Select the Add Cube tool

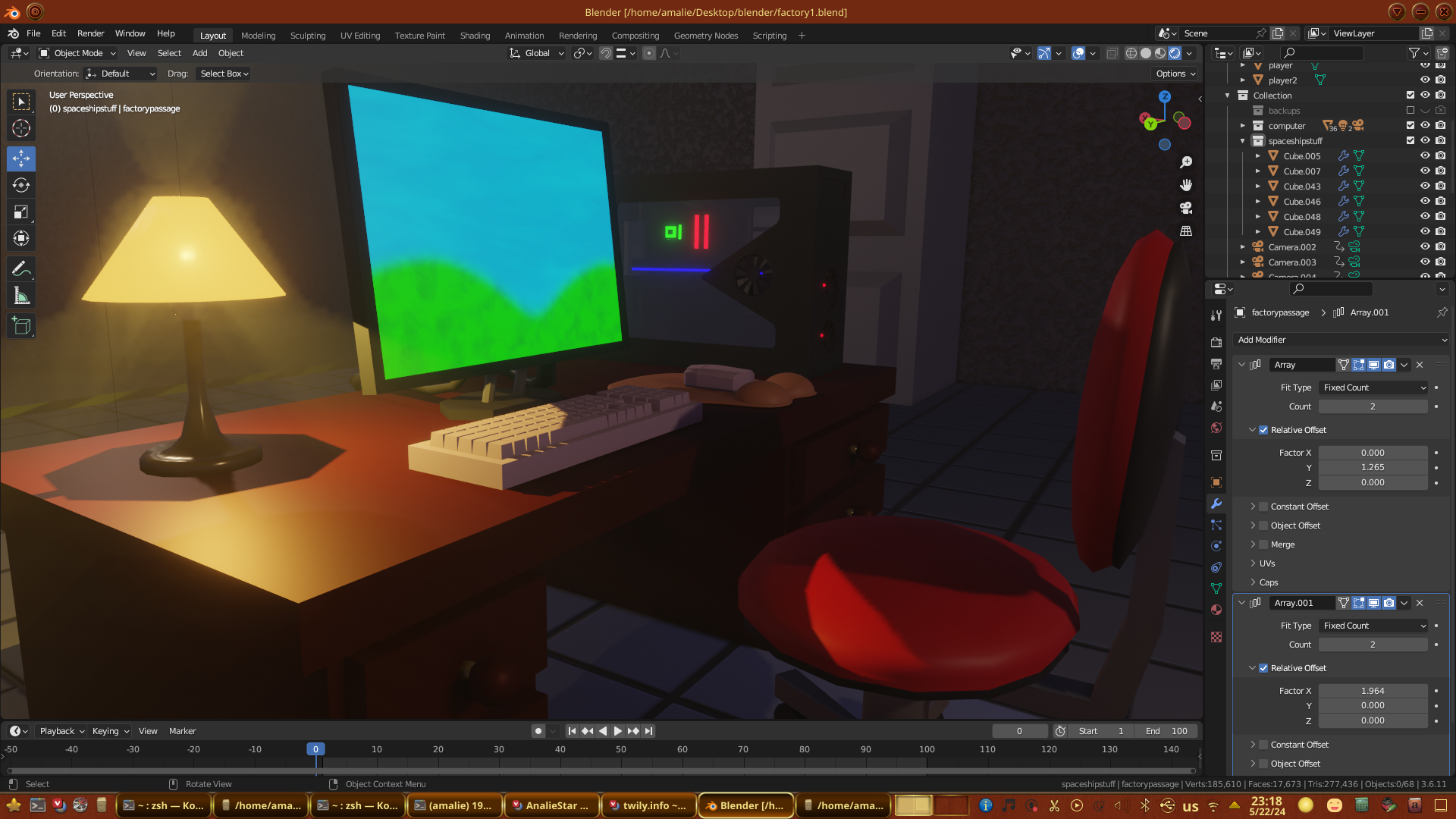[21, 326]
